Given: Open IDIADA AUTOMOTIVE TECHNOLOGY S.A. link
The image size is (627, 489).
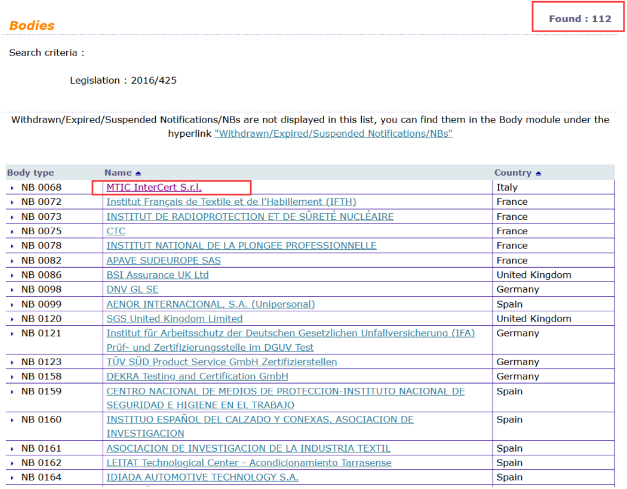Looking at the screenshot, I should 202,478.
